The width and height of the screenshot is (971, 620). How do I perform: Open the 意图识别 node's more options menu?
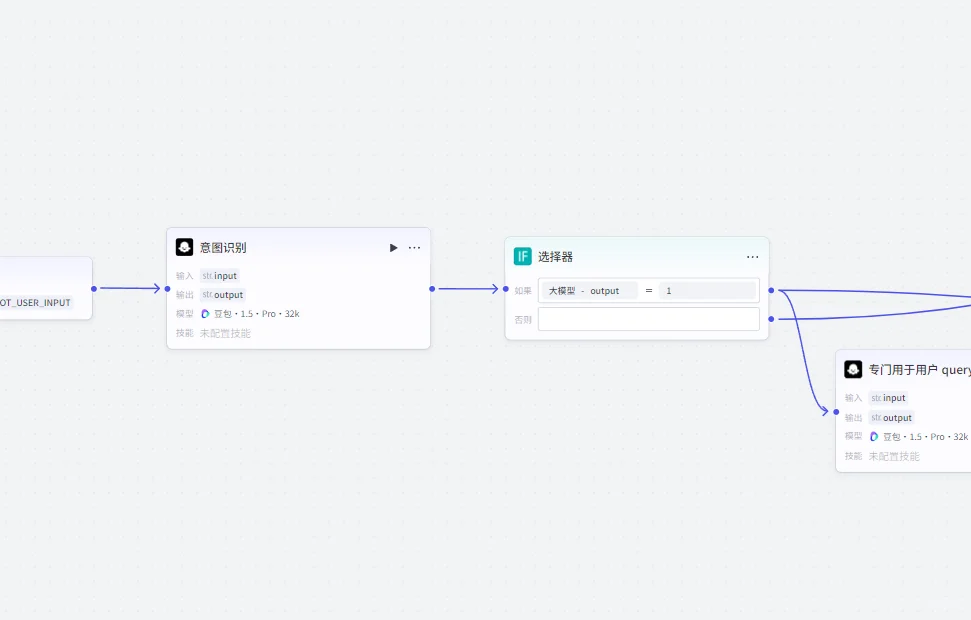click(x=414, y=248)
